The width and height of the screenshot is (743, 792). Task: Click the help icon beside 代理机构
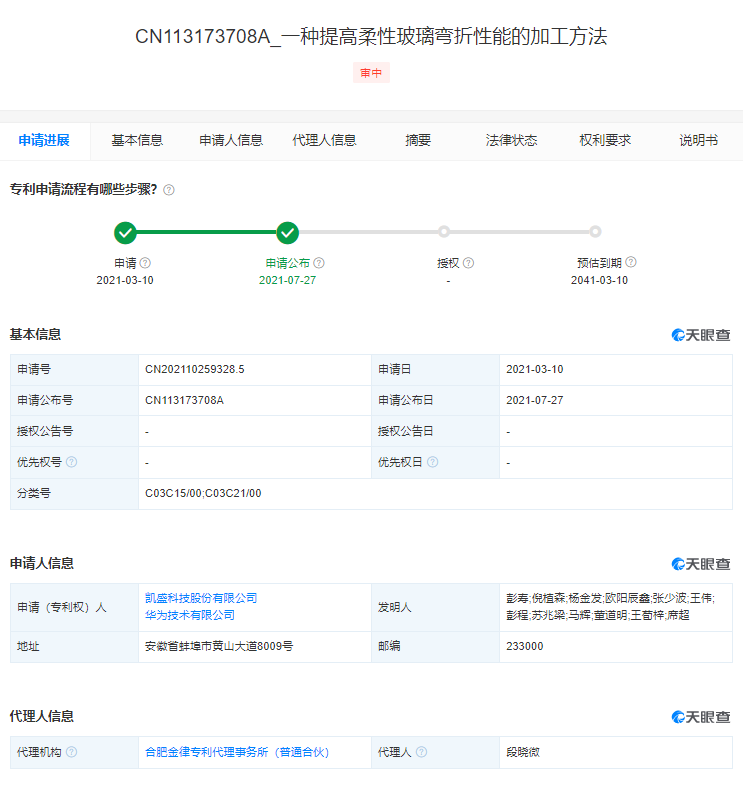(72, 752)
